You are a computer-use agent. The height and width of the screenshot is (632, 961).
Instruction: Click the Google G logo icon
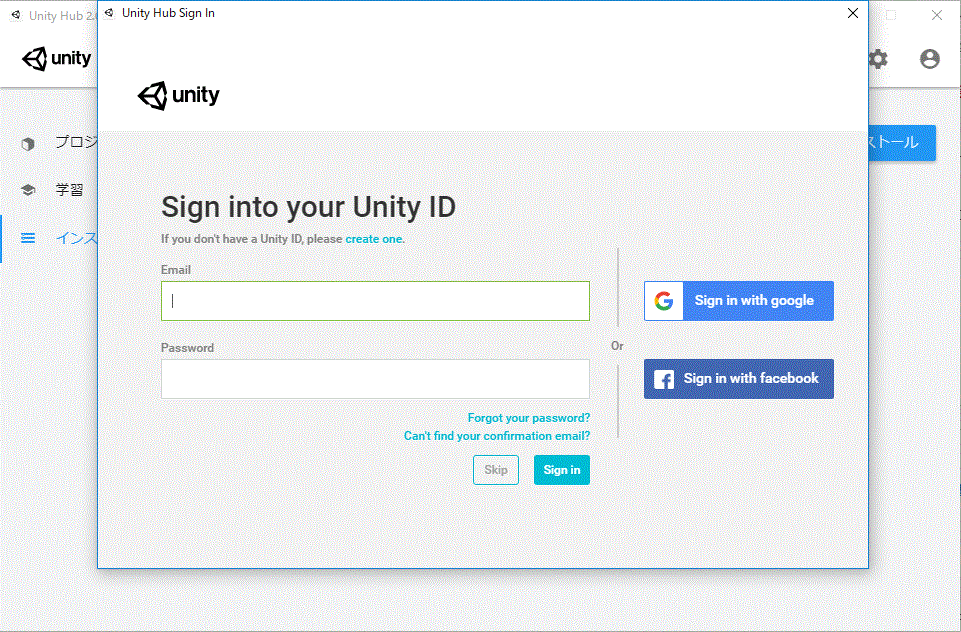[x=663, y=301]
